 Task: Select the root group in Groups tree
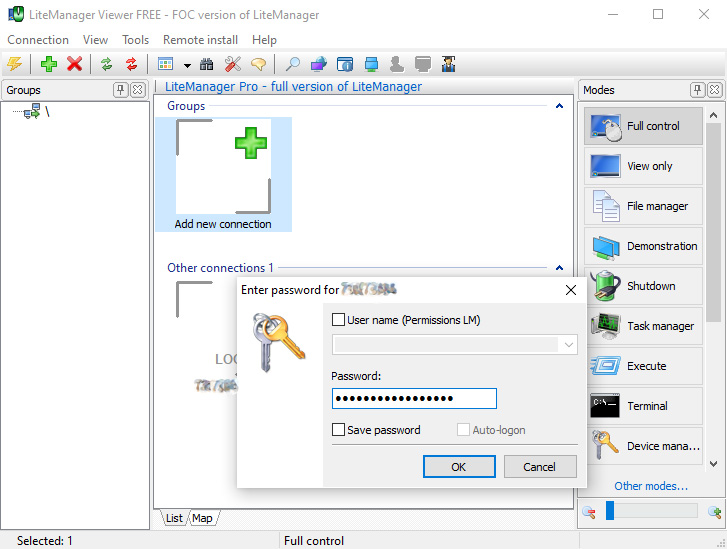[37, 111]
